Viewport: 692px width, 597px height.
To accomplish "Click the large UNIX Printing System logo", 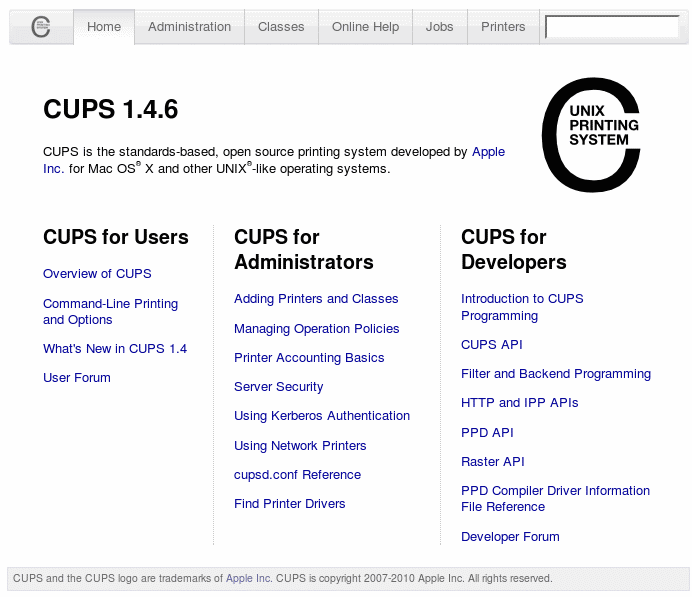I will pos(590,135).
